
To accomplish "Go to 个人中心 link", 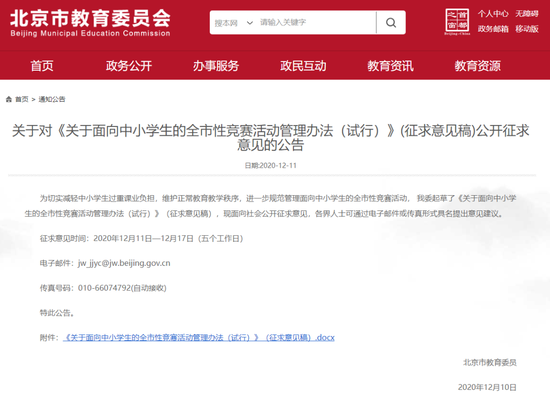I will click(x=493, y=14).
